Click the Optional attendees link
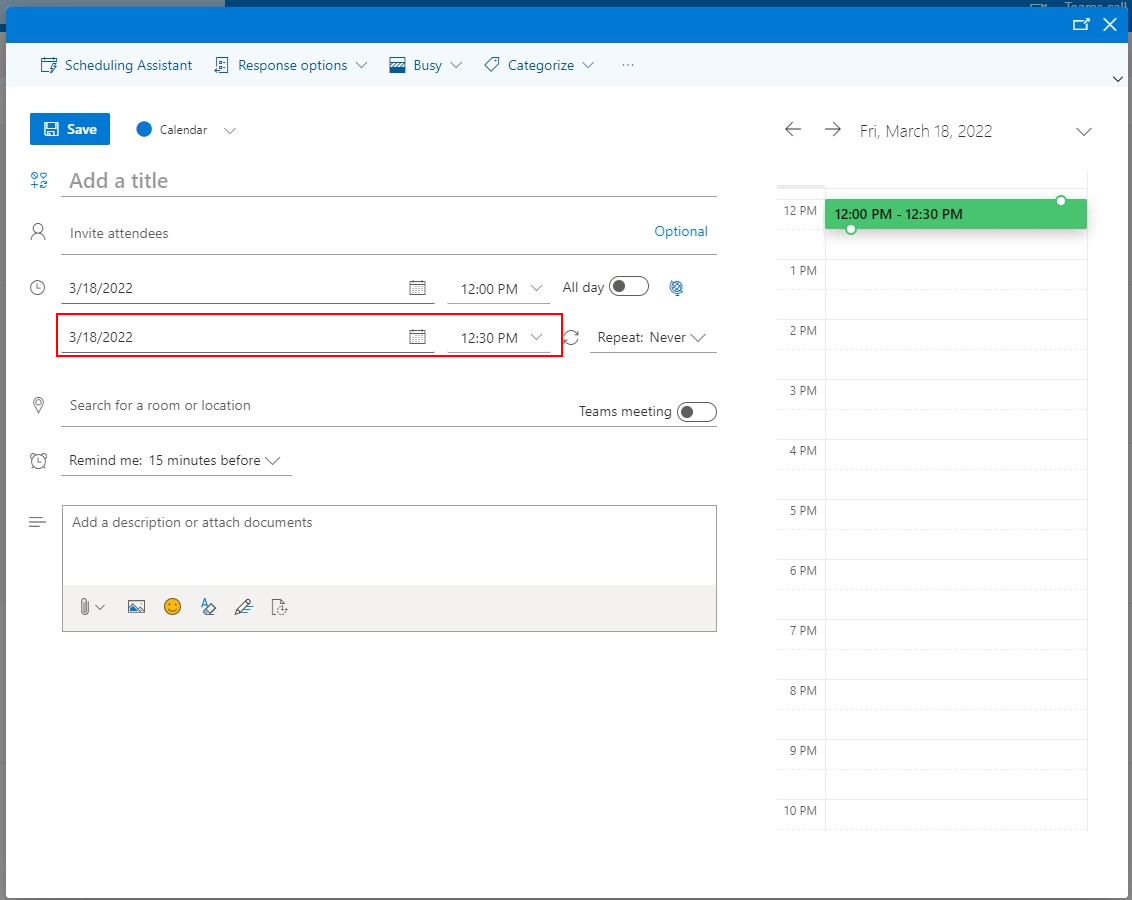Viewport: 1132px width, 900px height. pyautogui.click(x=680, y=232)
